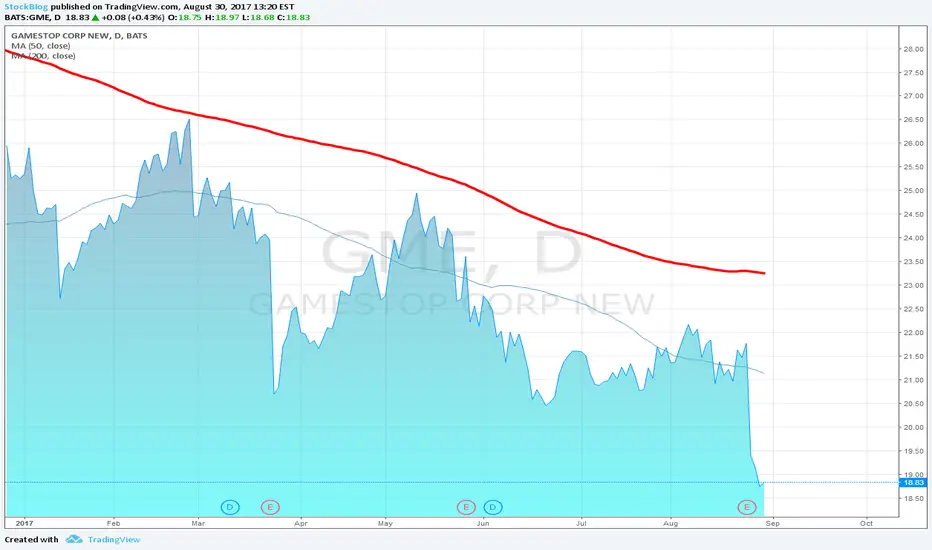Click the C:18.83 close value
Screen dimensions: 932x550
click(294, 17)
